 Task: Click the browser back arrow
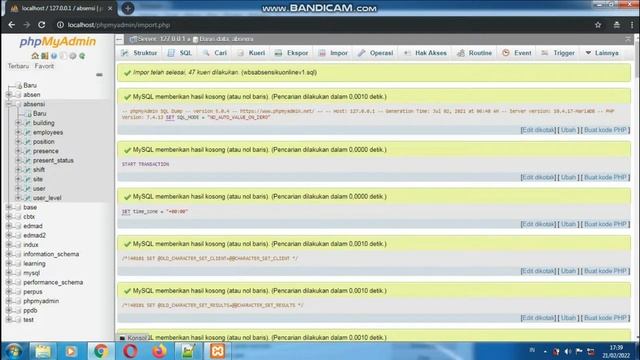tap(11, 25)
